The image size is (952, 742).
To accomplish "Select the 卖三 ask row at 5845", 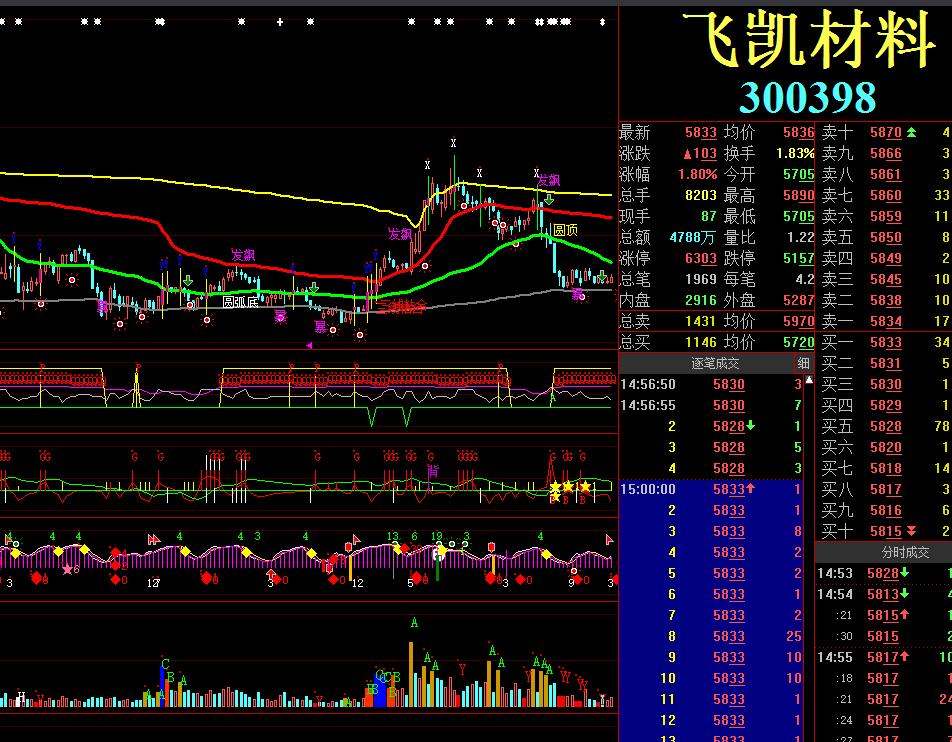I will tap(885, 279).
